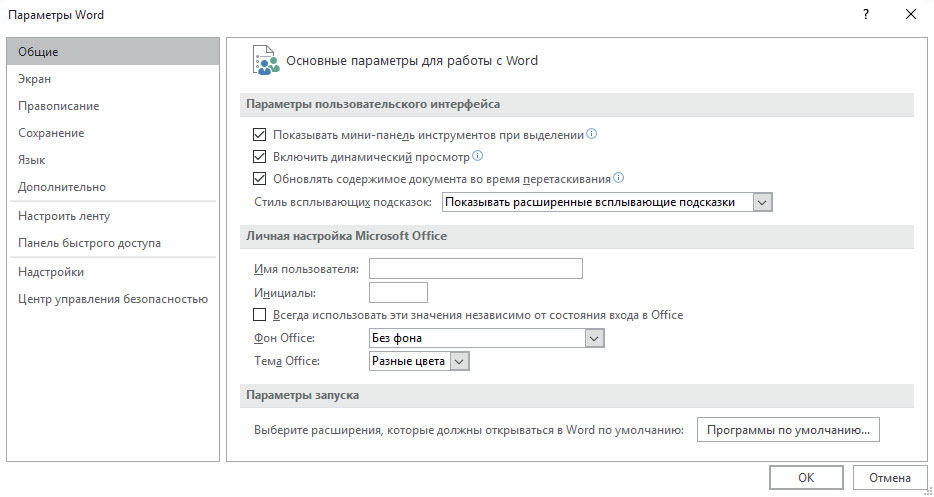Disable "Обновлять содержимое документа" checkbox
The width and height of the screenshot is (934, 497).
click(x=260, y=180)
